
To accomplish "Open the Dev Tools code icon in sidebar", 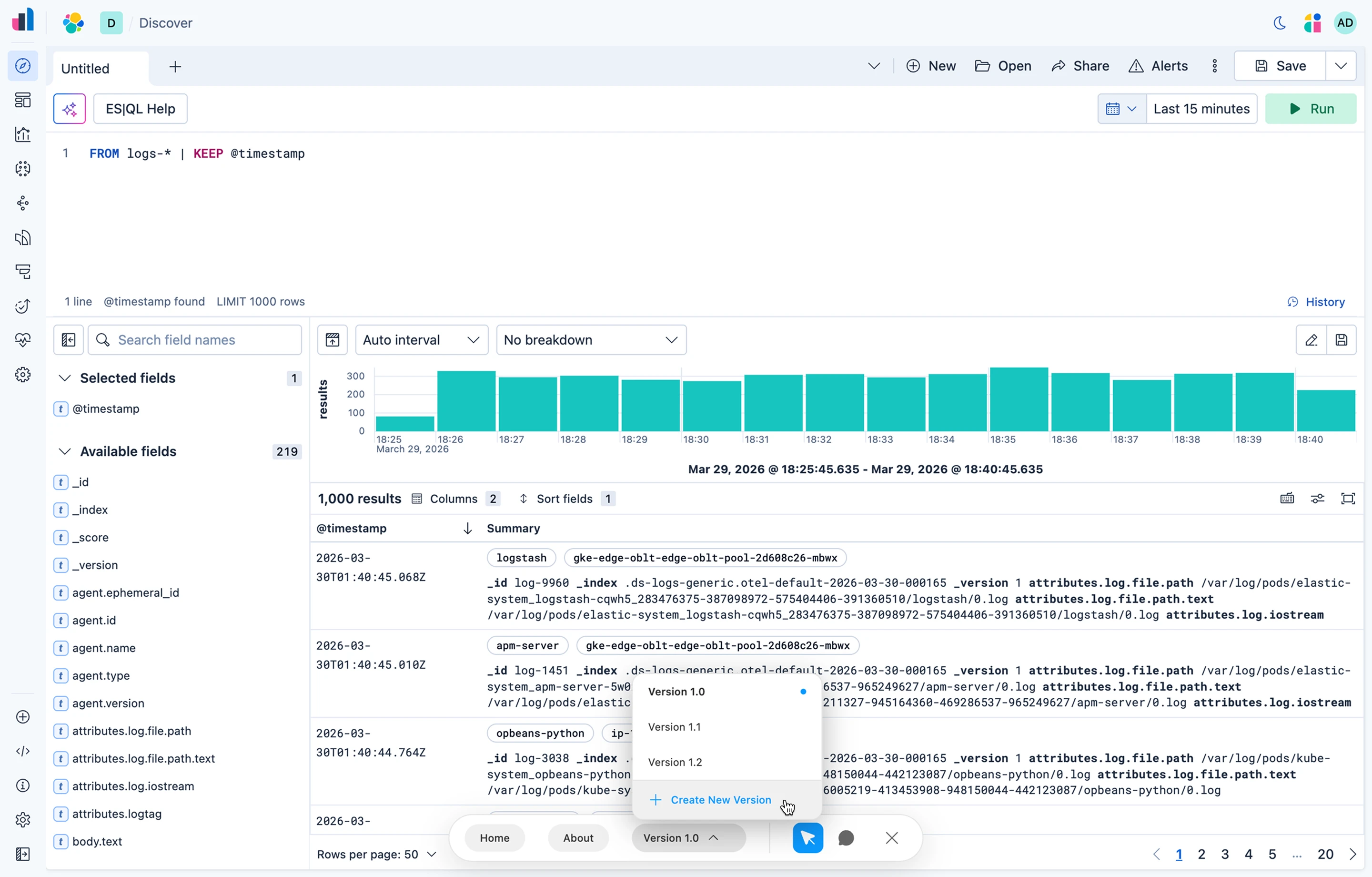I will coord(23,751).
